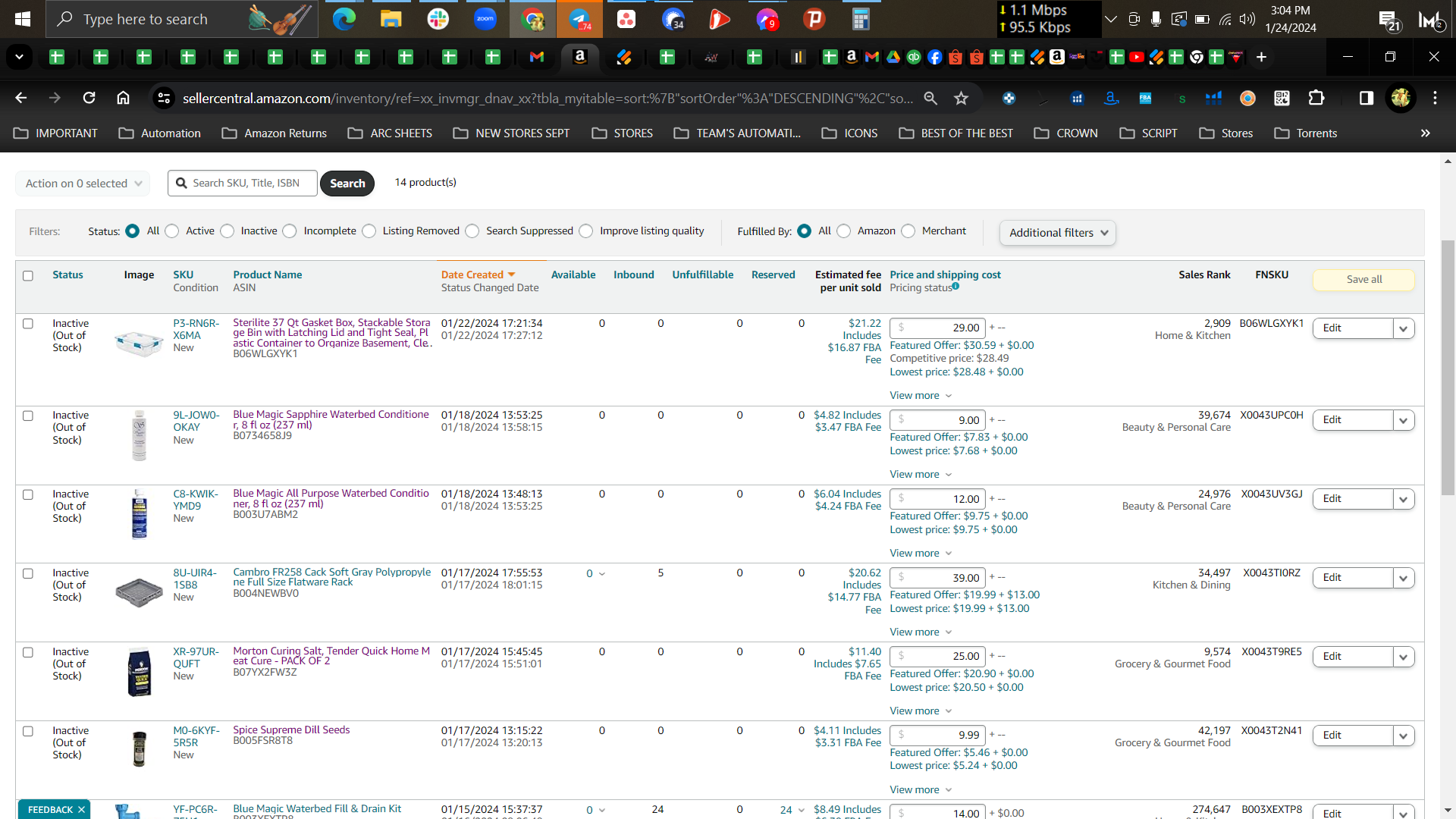The image size is (1456, 819).
Task: Open Slack from the taskbar
Action: pyautogui.click(x=438, y=19)
